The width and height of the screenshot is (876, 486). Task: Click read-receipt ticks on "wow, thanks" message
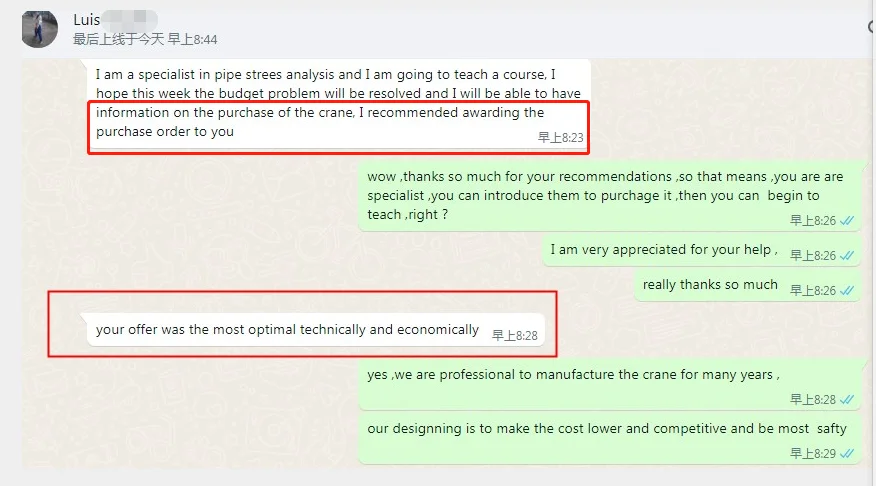pos(847,221)
